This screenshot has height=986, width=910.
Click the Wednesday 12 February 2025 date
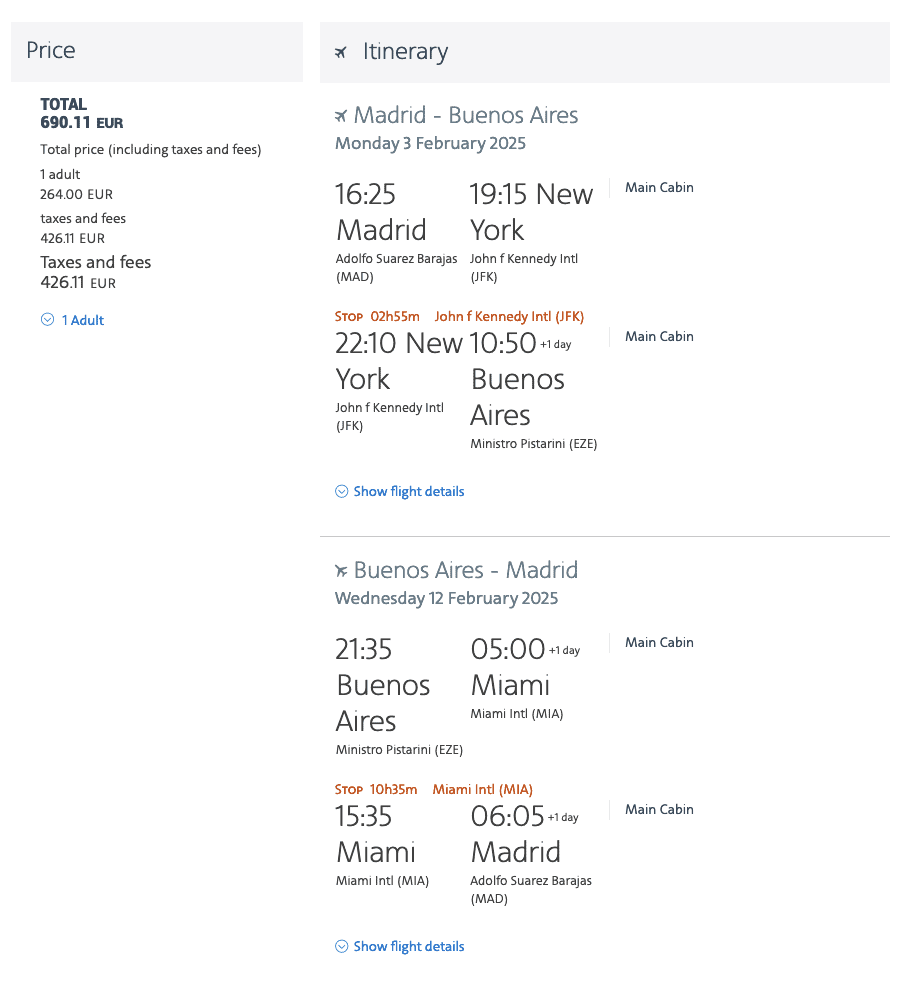click(446, 598)
